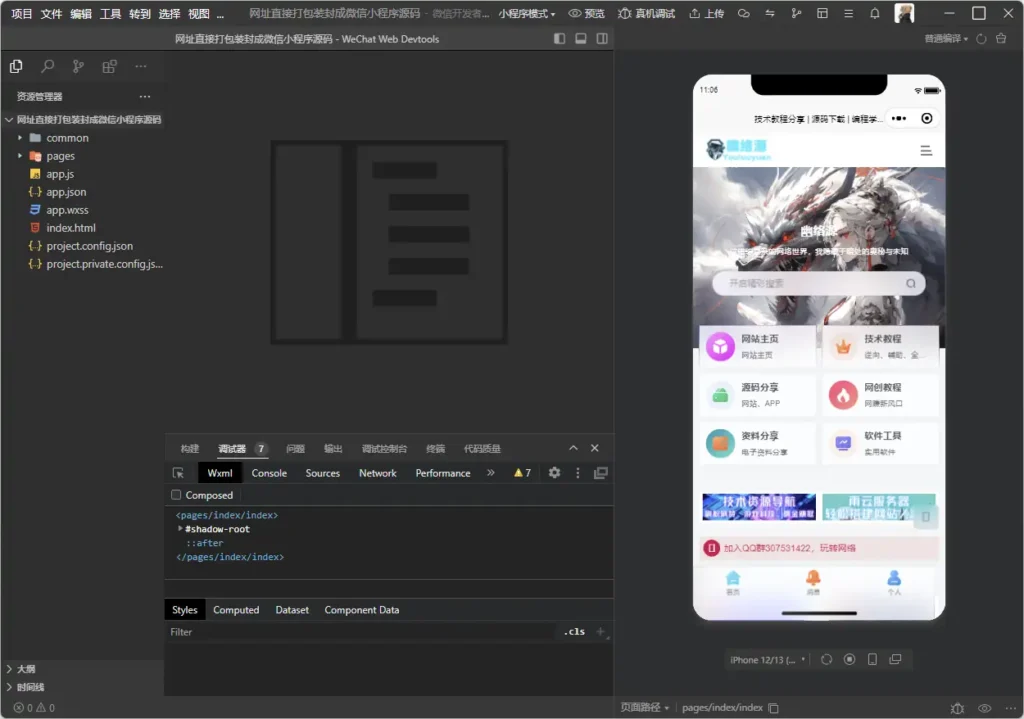Viewport: 1024px width, 719px height.
Task: Switch to the Component Data tab
Action: pos(362,610)
